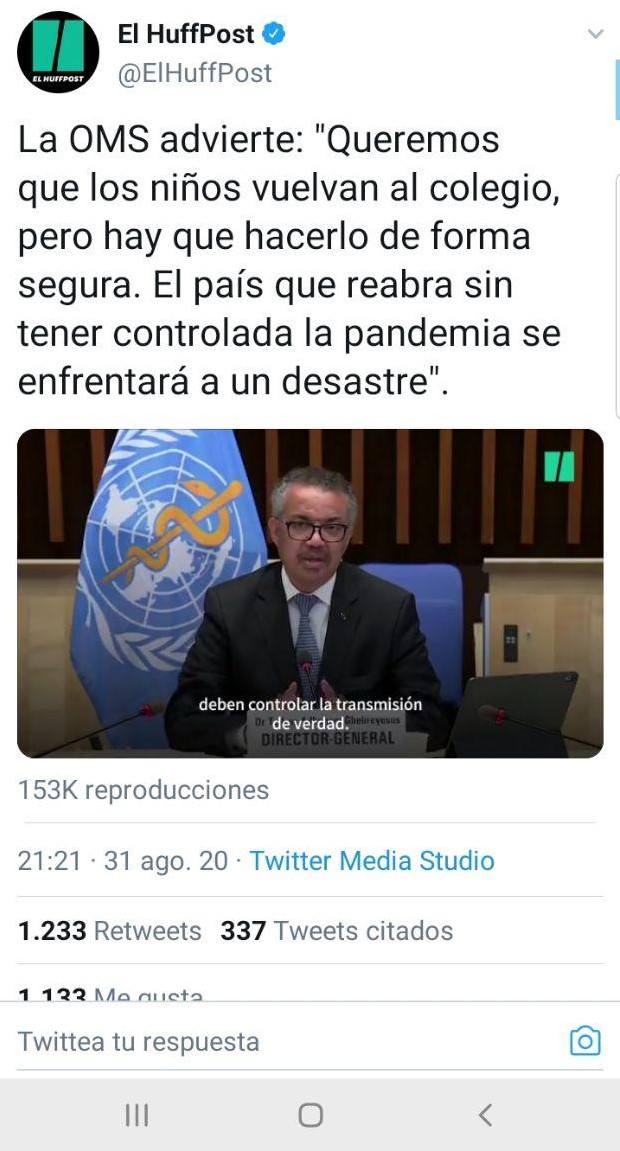Tap the tweet text about la OMS
The width and height of the screenshot is (620, 1151).
pyautogui.click(x=289, y=261)
